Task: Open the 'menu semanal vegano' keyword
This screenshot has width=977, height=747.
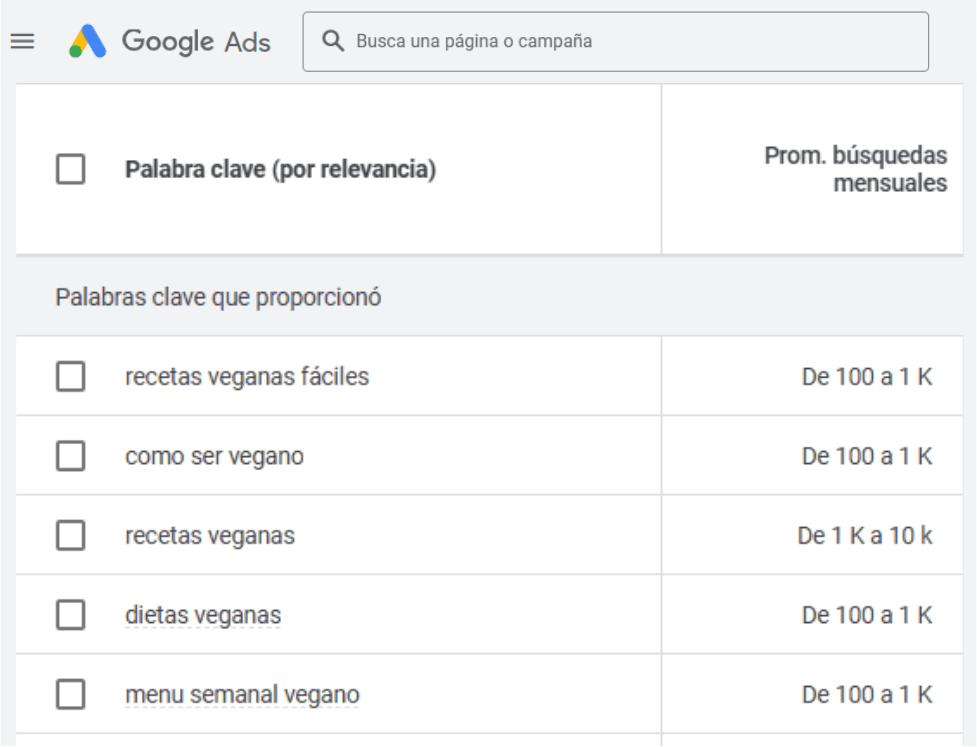Action: click(242, 695)
